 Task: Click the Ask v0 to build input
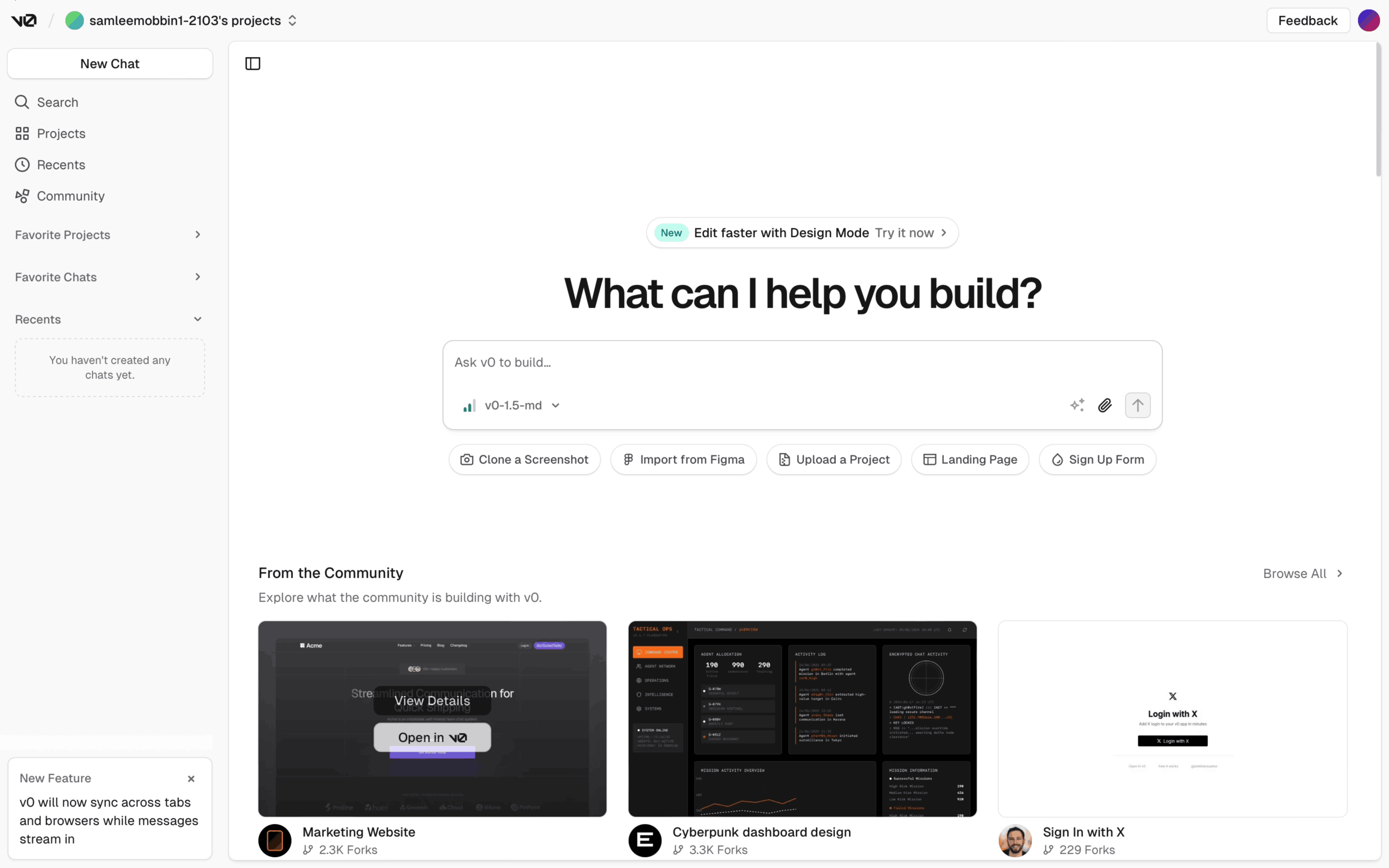click(x=801, y=363)
